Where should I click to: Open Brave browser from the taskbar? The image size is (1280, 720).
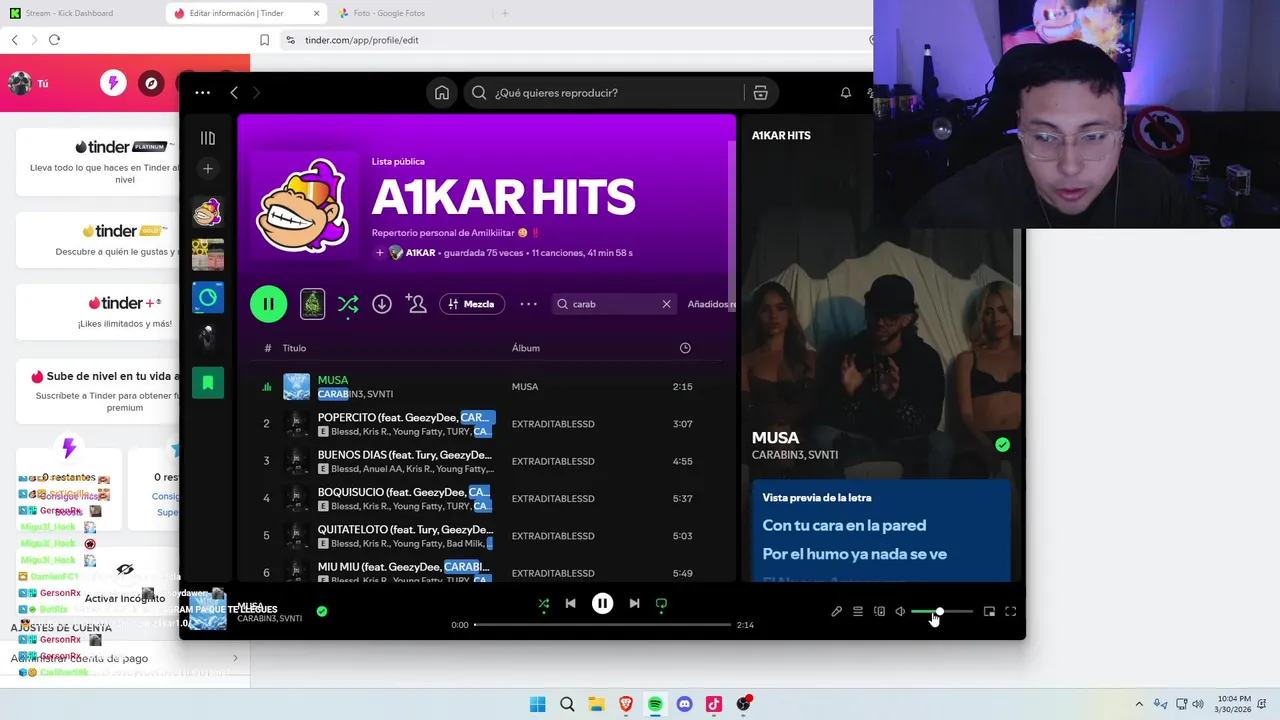tap(625, 704)
